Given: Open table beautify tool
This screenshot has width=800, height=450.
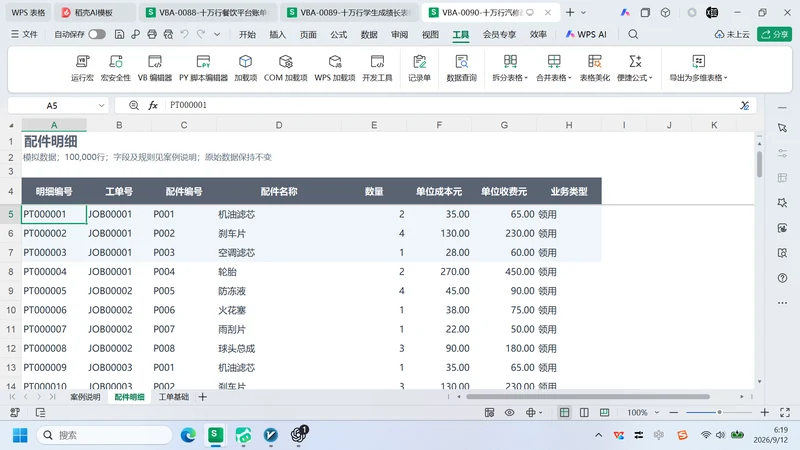Looking at the screenshot, I should (x=594, y=68).
